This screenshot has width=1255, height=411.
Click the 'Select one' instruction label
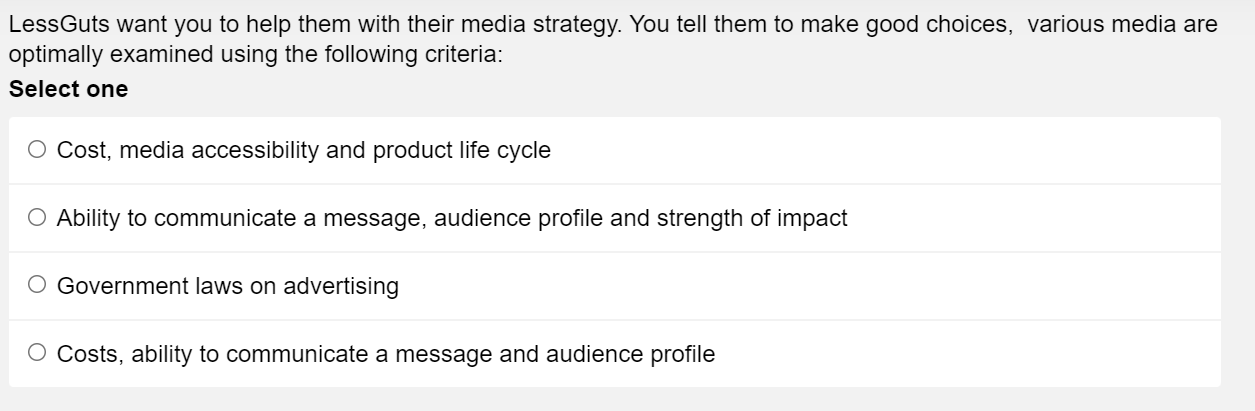[x=68, y=89]
